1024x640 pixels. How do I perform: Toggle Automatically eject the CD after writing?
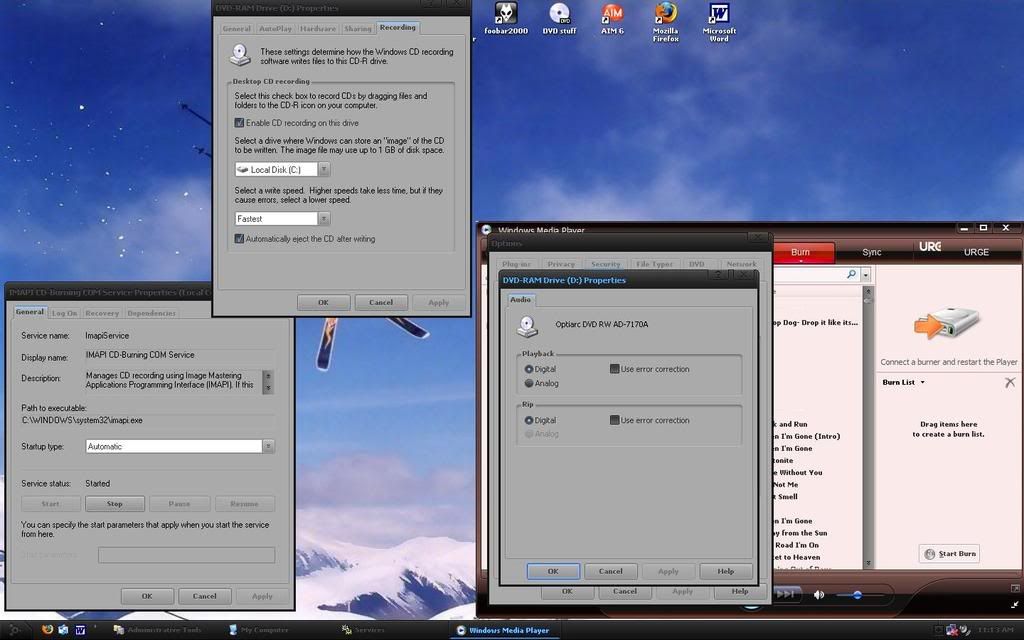coord(239,239)
